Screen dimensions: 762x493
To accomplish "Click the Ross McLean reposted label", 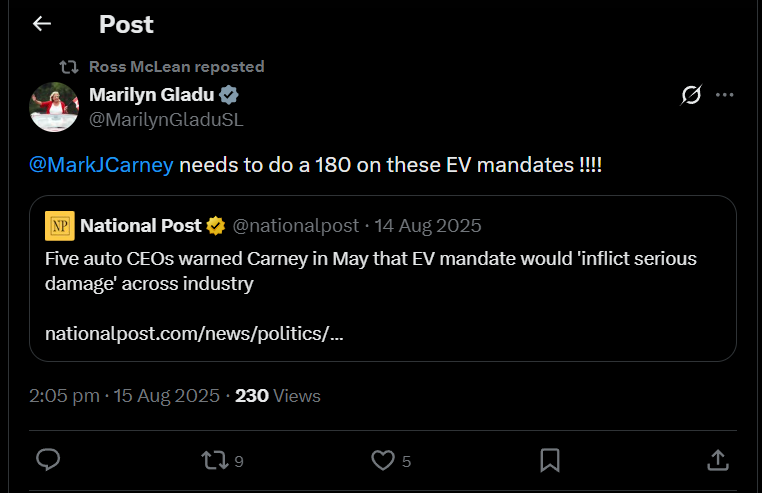I will [176, 67].
